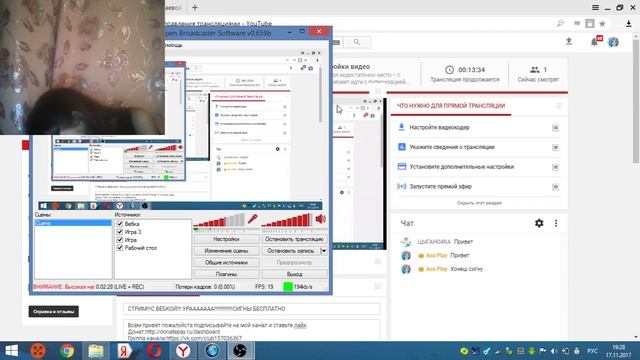Open Windows Start menu

click(x=11, y=351)
